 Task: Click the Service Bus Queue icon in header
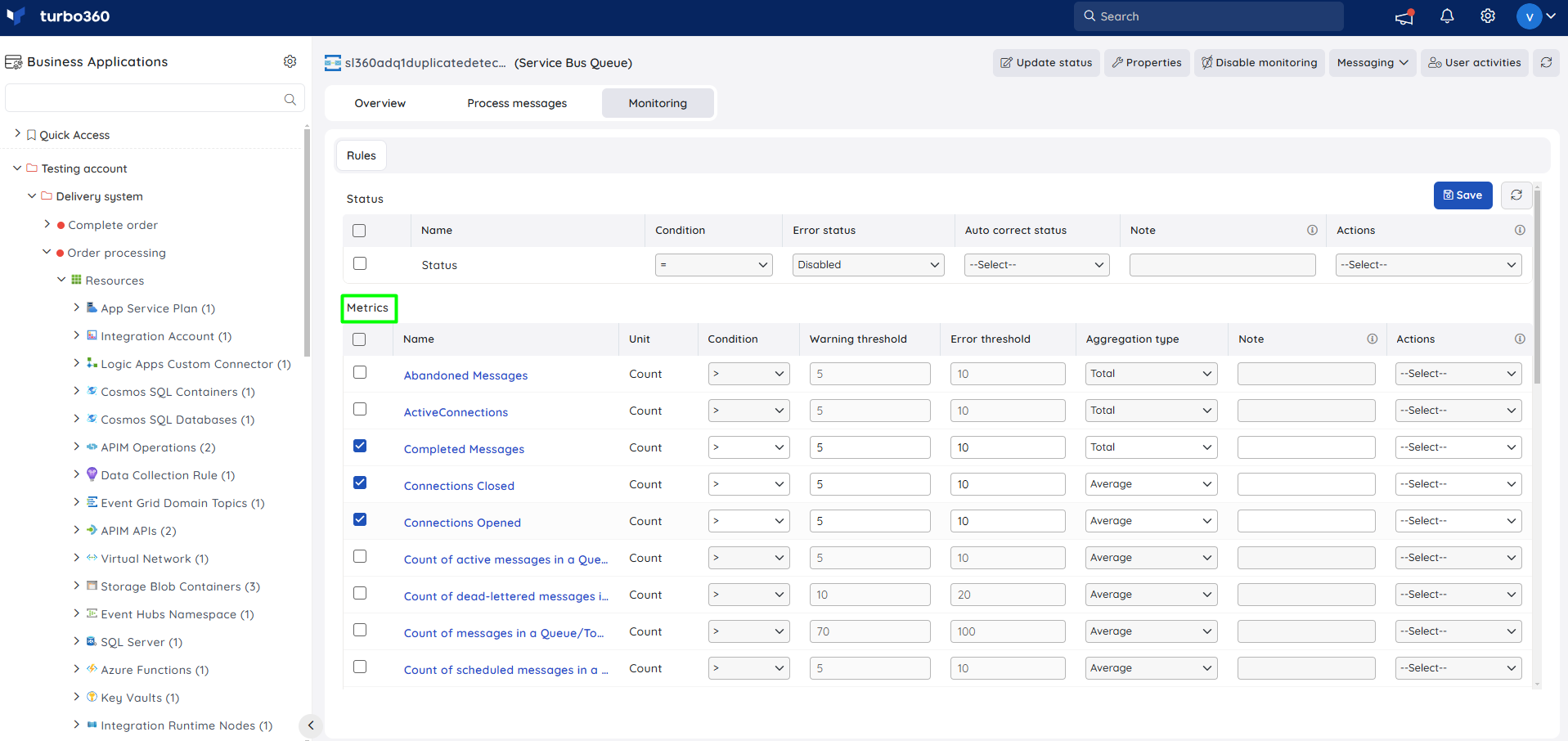pyautogui.click(x=333, y=62)
